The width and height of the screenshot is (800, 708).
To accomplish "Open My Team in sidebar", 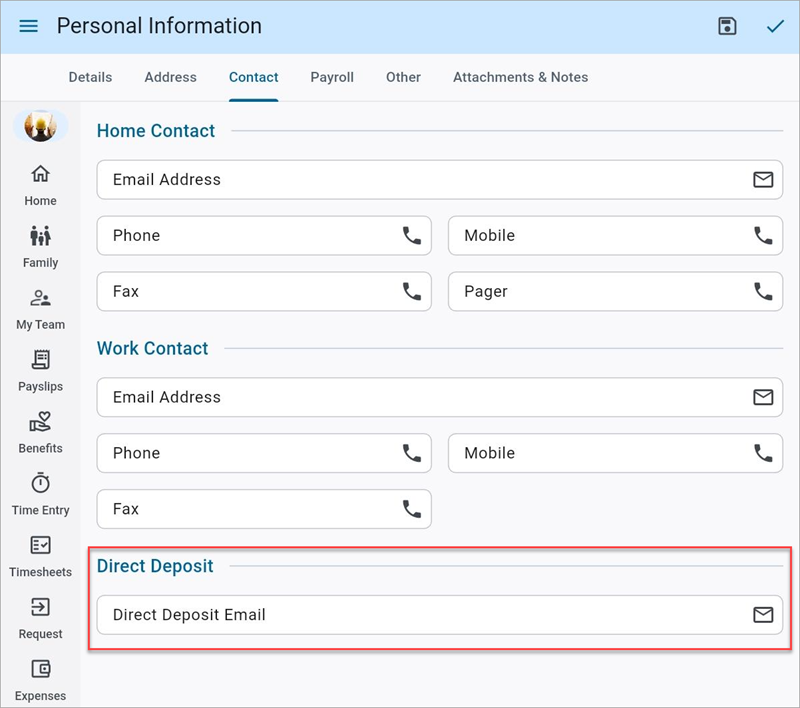I will [x=40, y=309].
